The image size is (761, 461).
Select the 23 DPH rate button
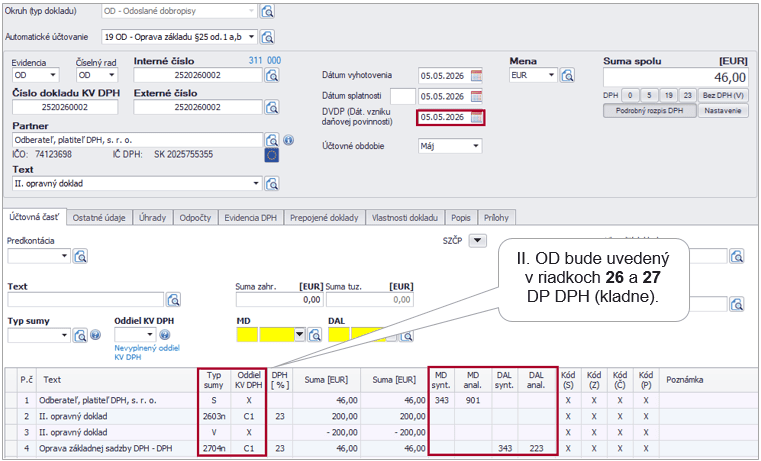(x=688, y=94)
